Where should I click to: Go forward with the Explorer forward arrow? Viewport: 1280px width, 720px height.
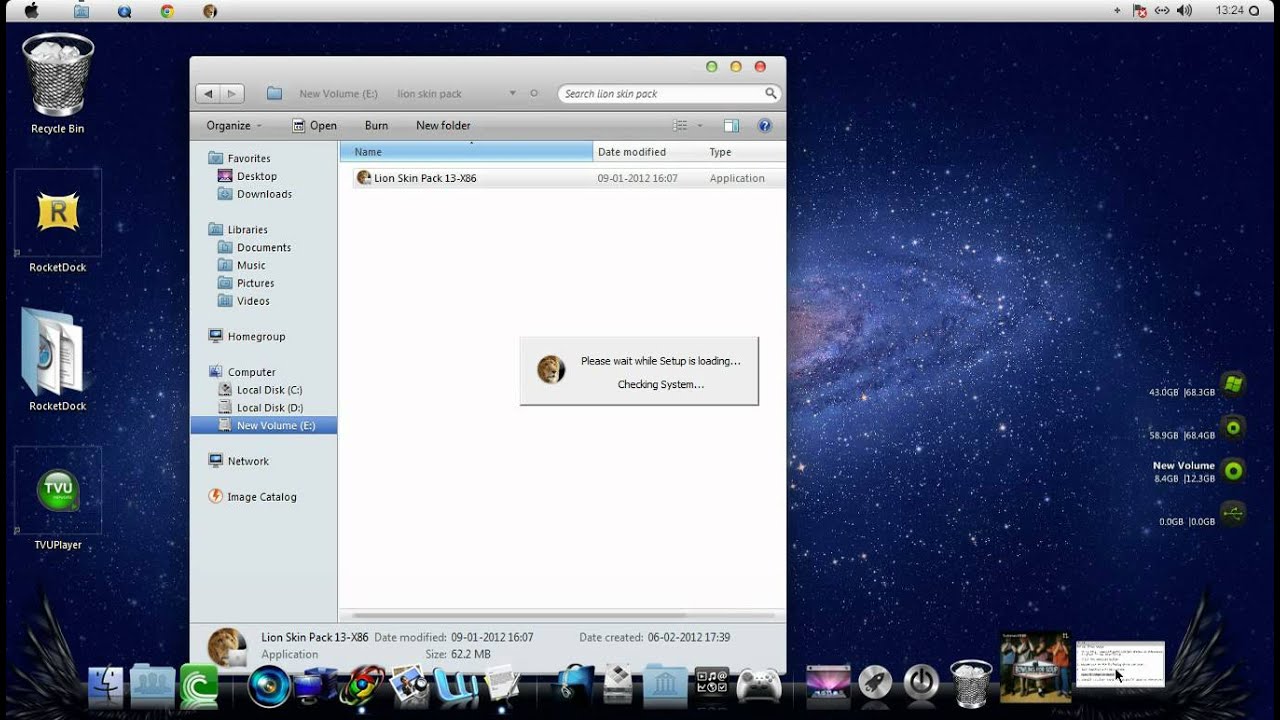[x=232, y=93]
